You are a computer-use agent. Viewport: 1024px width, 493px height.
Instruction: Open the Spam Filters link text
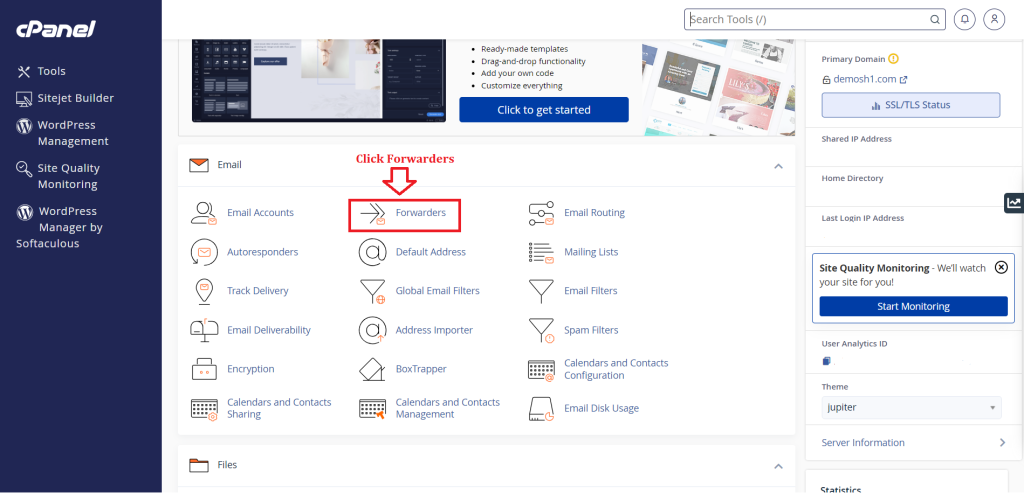click(x=591, y=330)
